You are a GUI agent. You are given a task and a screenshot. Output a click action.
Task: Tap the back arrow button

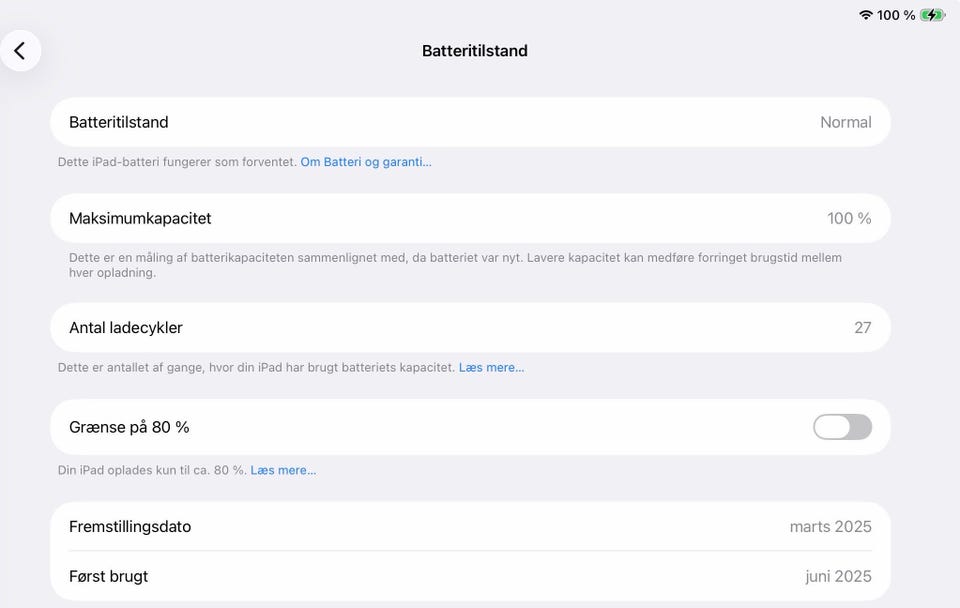(x=20, y=50)
